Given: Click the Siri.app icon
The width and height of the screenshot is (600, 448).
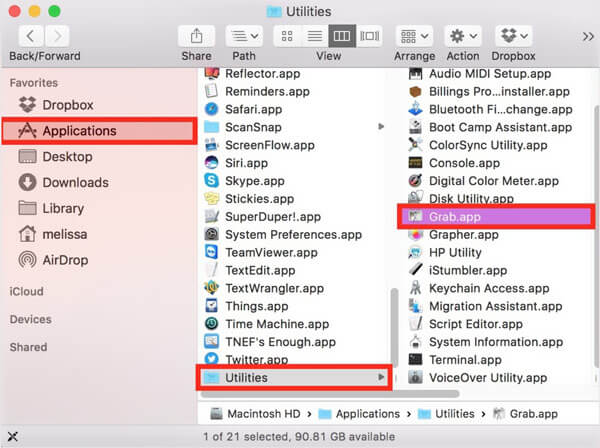Looking at the screenshot, I should (212, 163).
